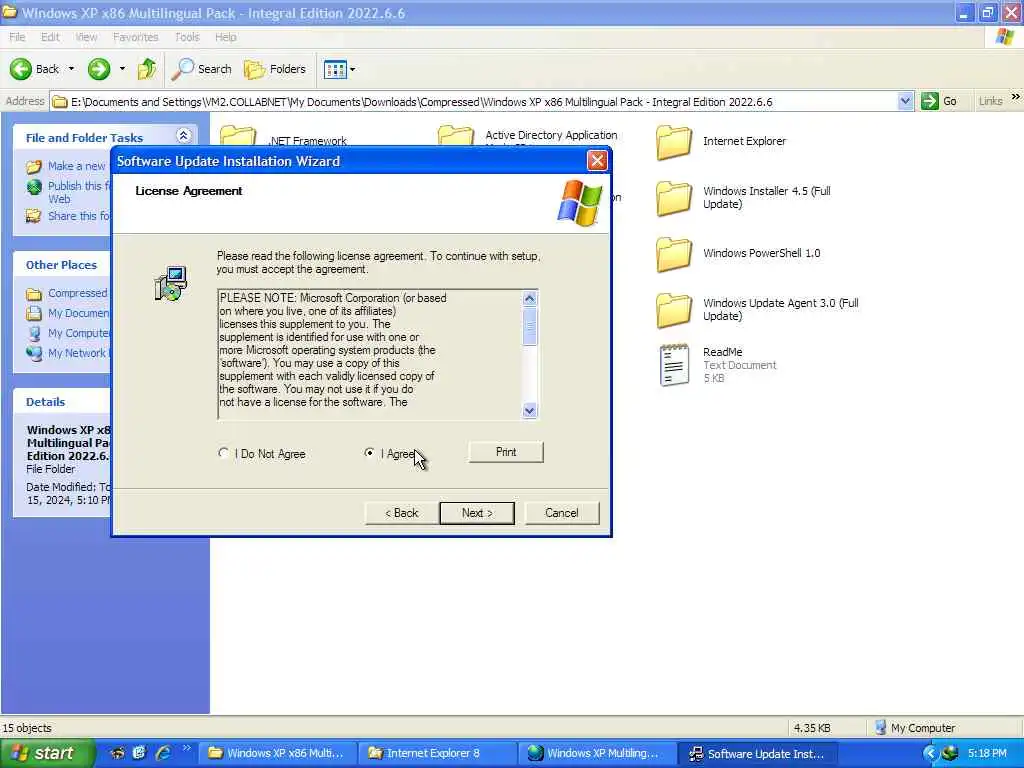
Task: Open the Back button history dropdown arrow
Action: coord(71,69)
